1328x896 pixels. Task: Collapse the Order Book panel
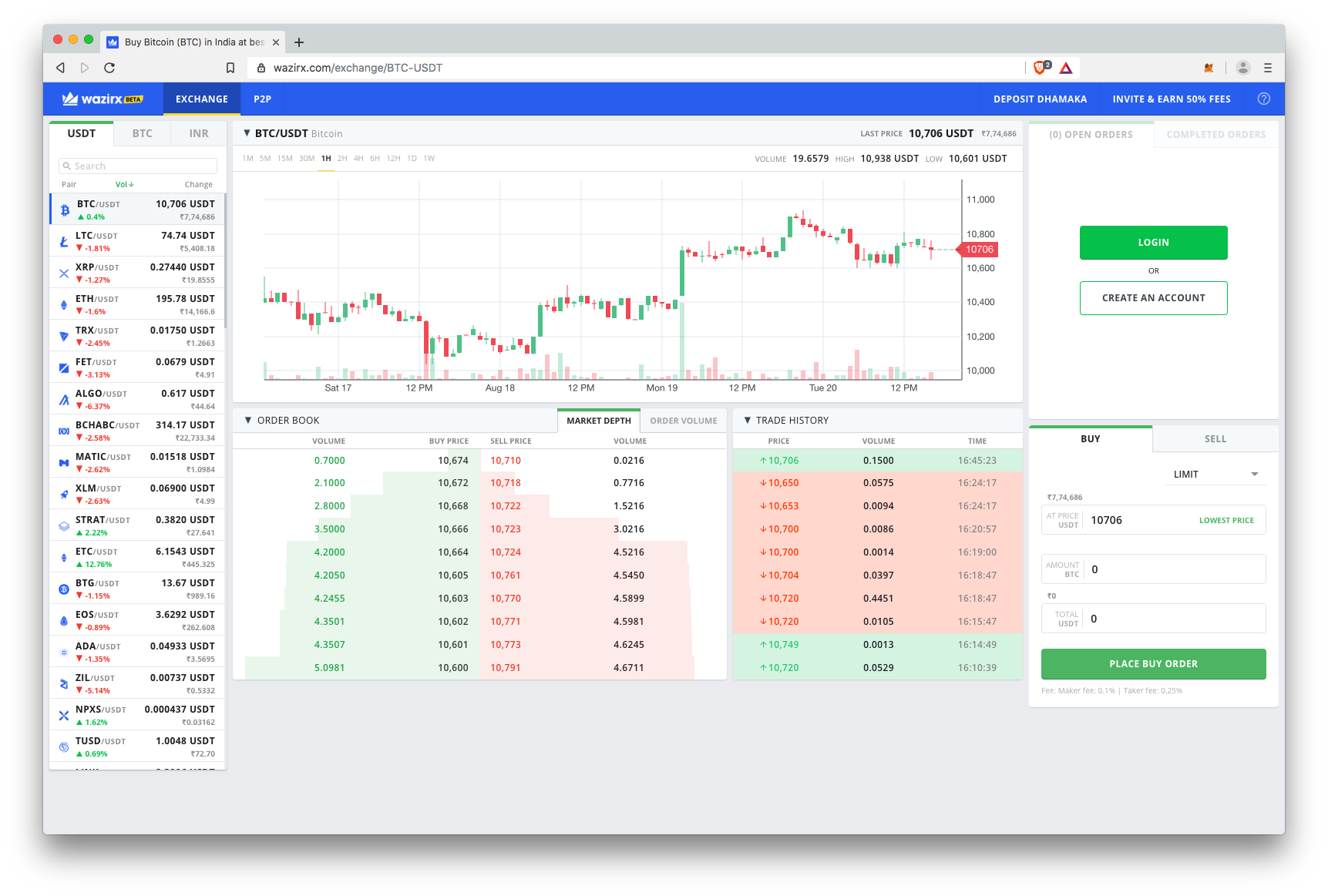[x=248, y=420]
